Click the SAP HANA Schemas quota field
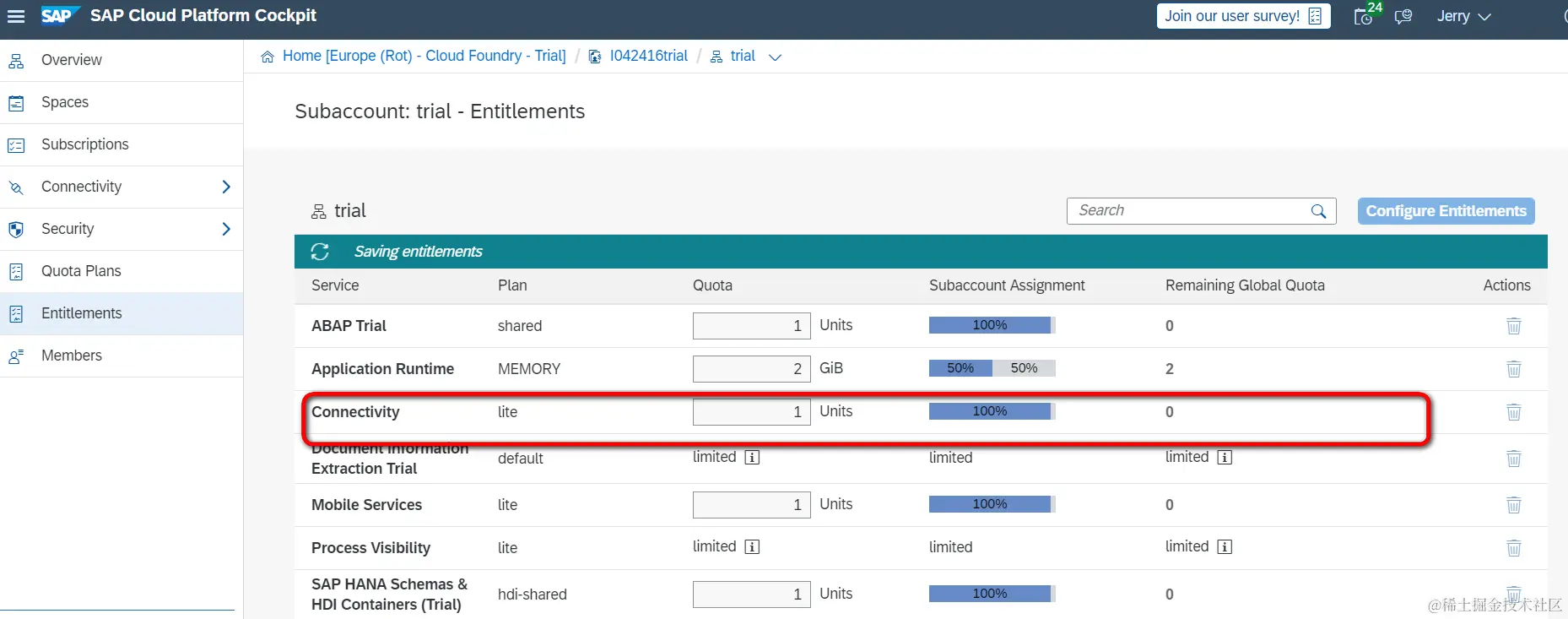 [x=751, y=595]
